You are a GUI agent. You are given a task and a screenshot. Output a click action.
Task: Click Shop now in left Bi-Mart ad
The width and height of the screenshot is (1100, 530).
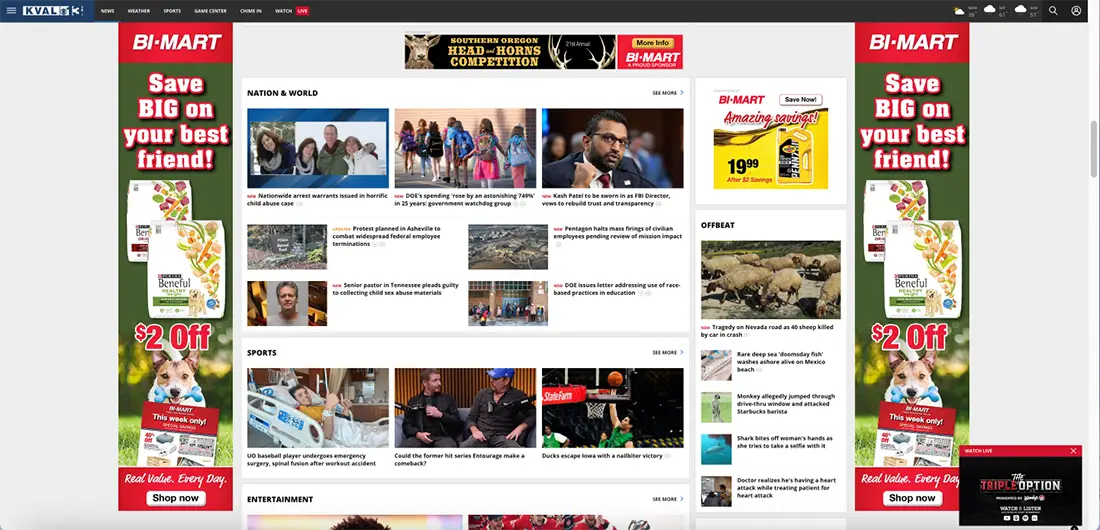(x=175, y=498)
